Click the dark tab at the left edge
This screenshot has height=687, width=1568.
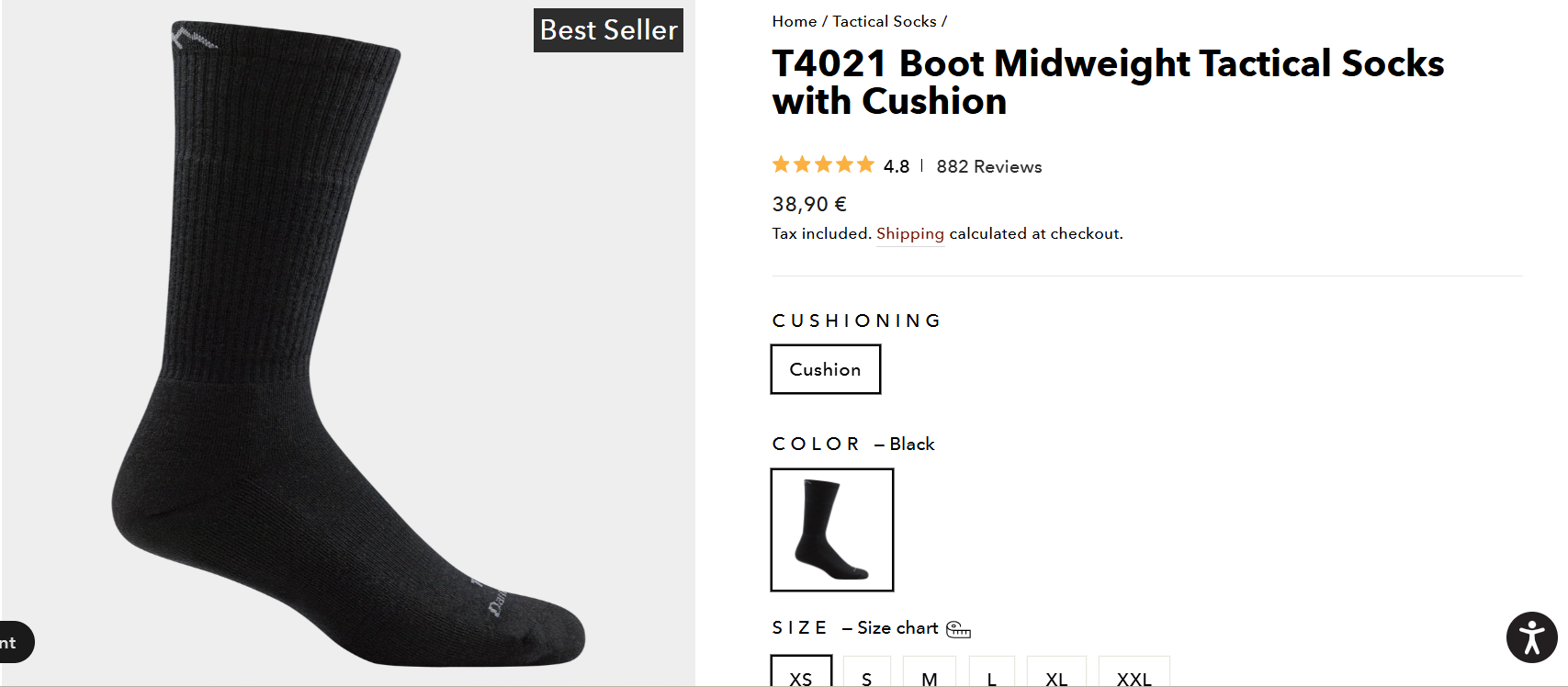pos(15,642)
